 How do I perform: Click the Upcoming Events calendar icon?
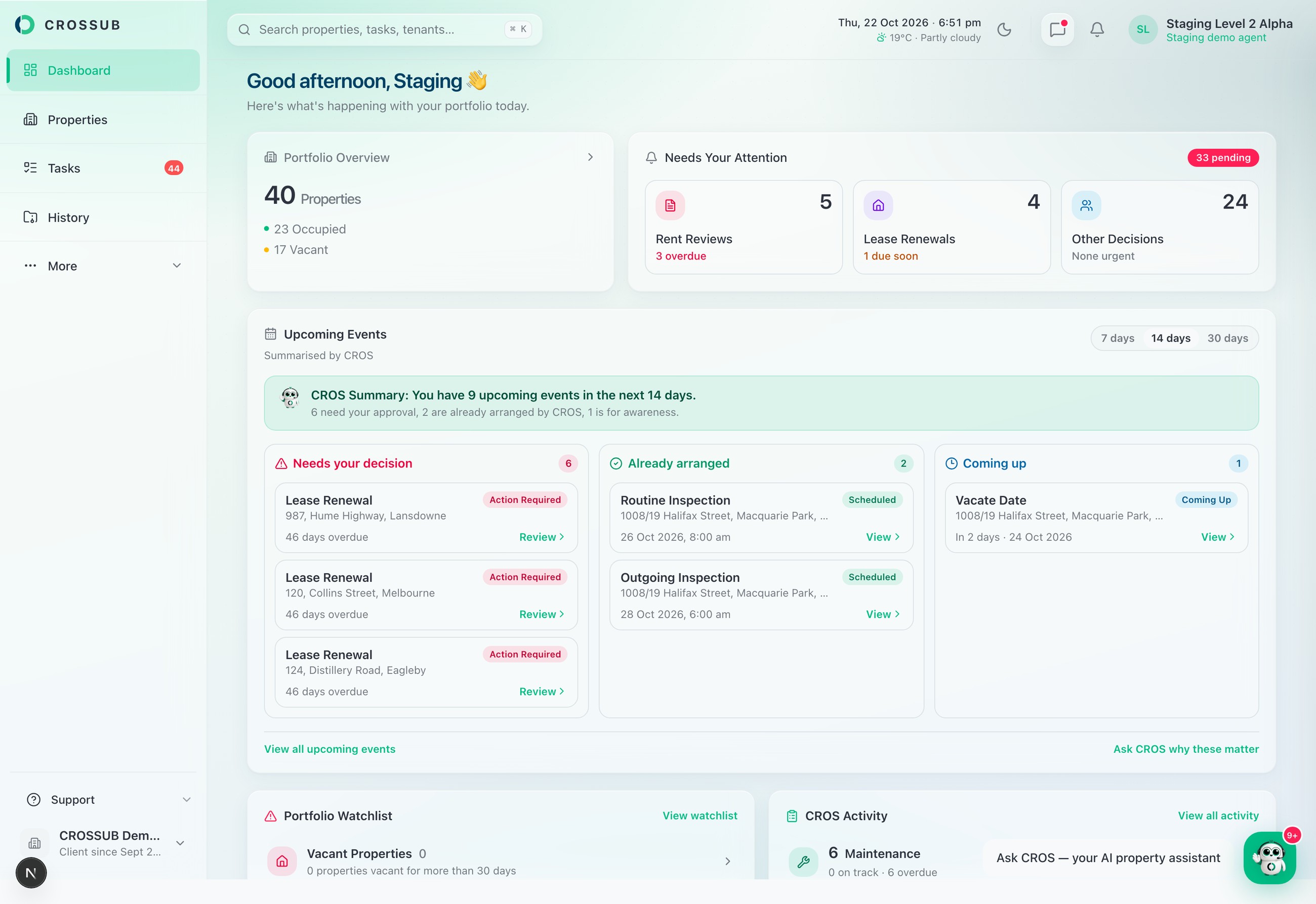(x=270, y=334)
